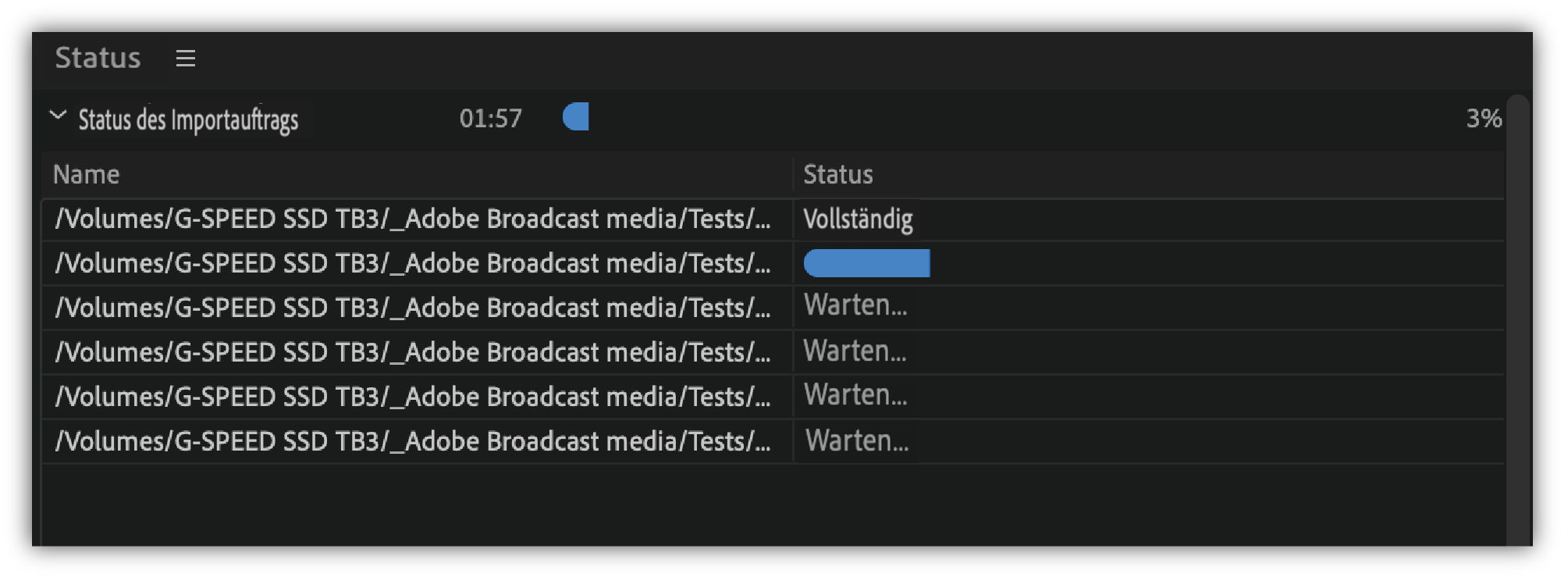Click the vertical scrollbar on the right
The image size is (1568, 581).
pos(1517,312)
